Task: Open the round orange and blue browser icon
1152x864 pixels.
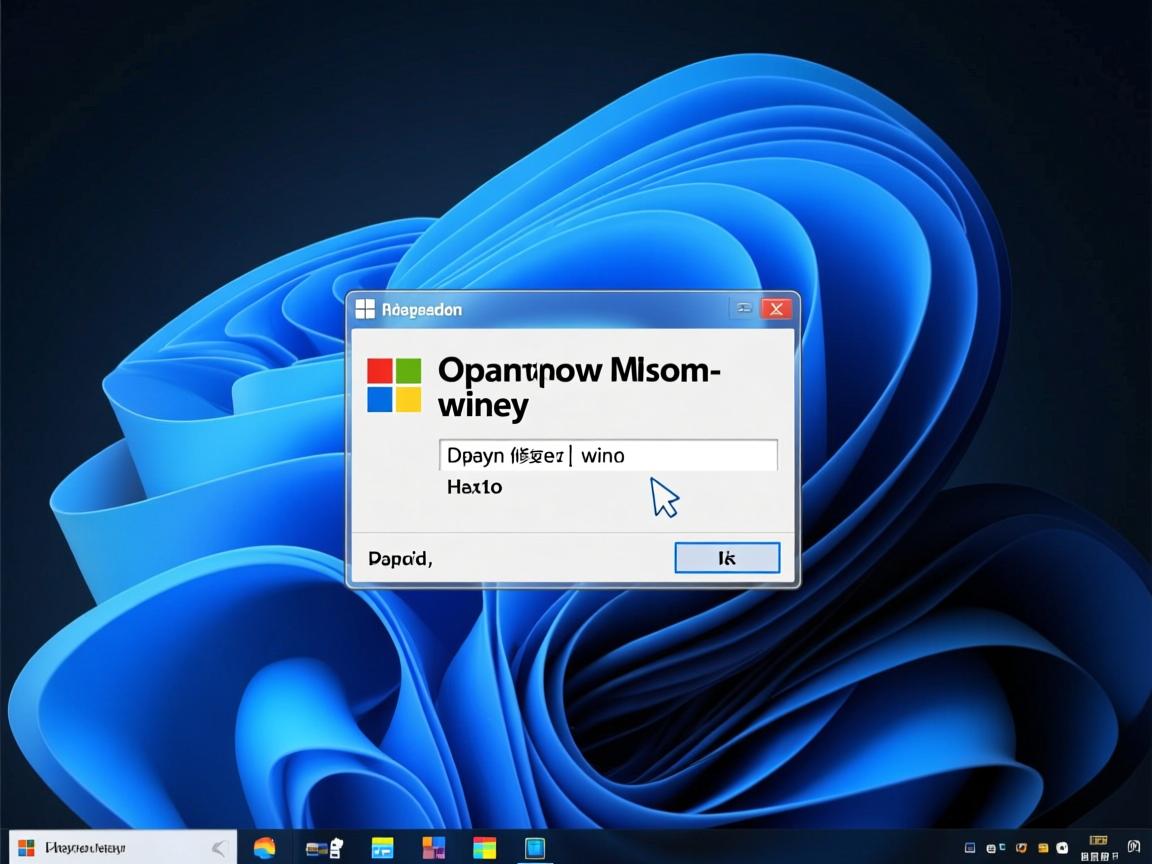Action: click(x=264, y=848)
